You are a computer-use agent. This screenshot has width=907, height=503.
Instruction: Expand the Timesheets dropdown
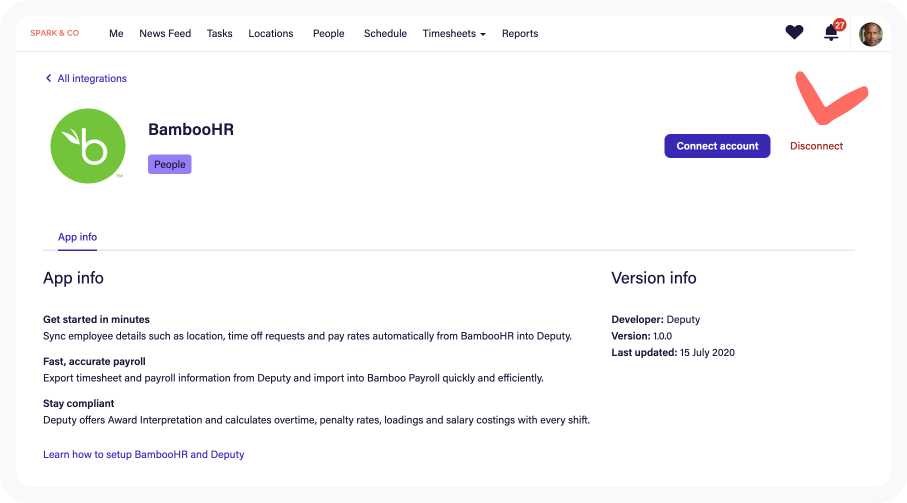tap(454, 34)
